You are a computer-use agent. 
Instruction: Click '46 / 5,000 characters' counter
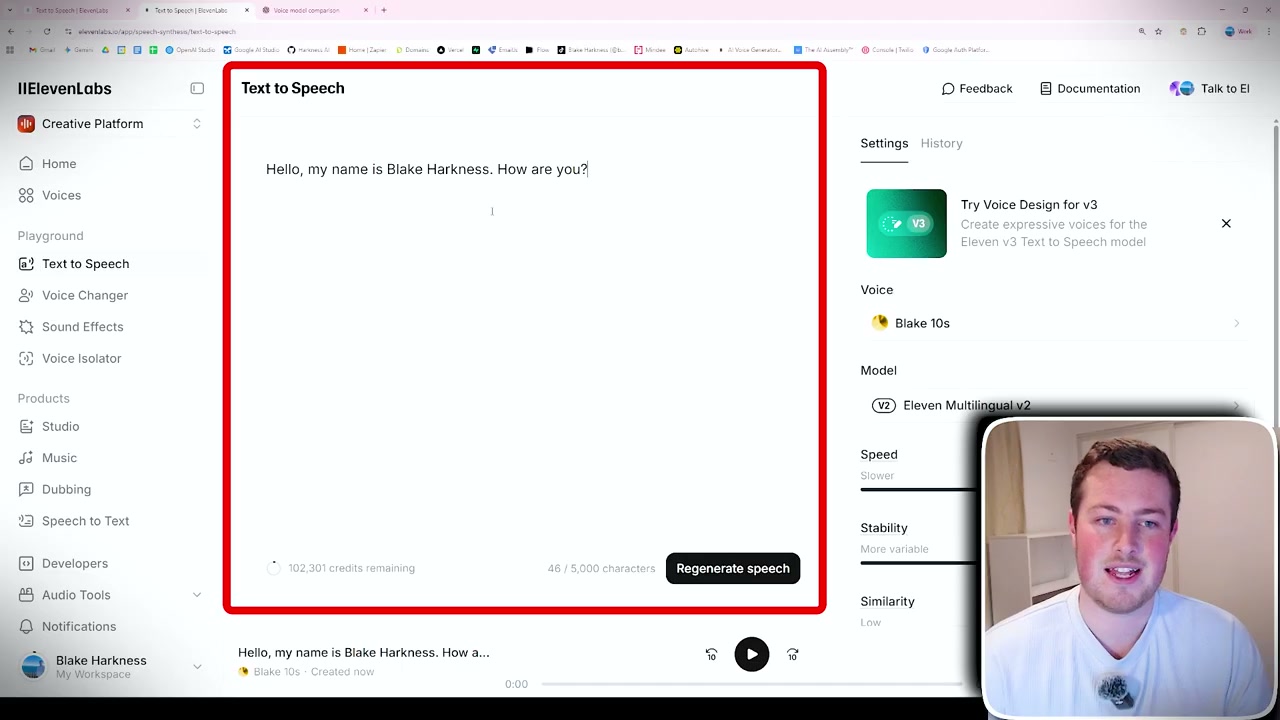(x=601, y=568)
